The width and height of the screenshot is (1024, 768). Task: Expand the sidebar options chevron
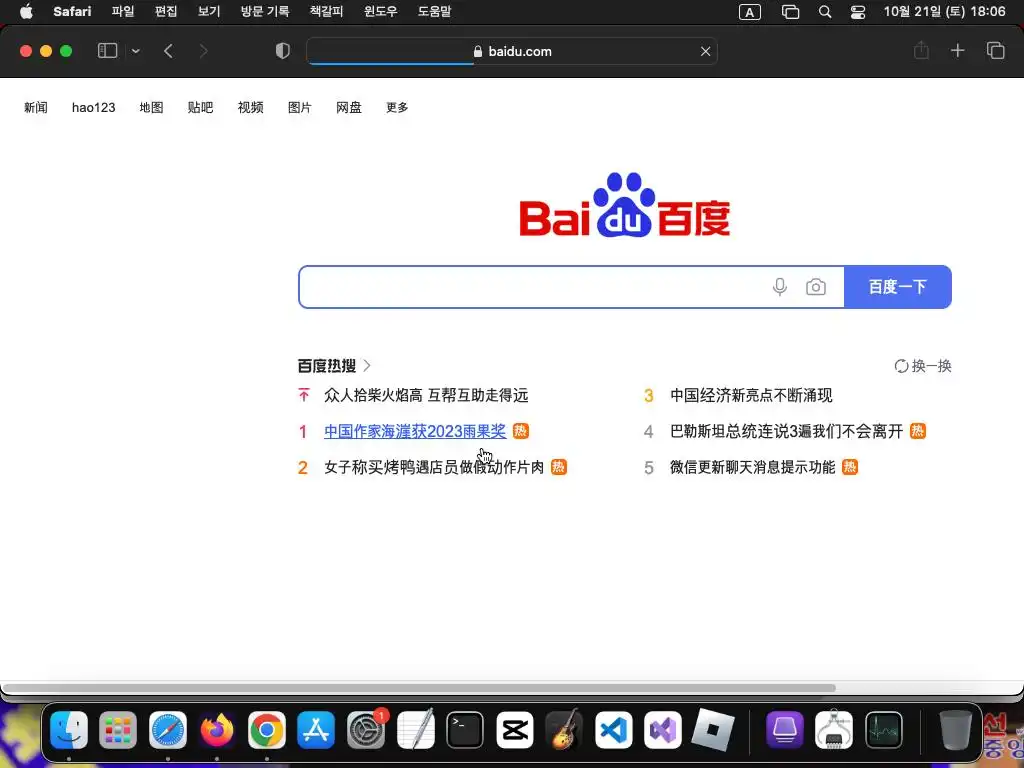[x=135, y=51]
